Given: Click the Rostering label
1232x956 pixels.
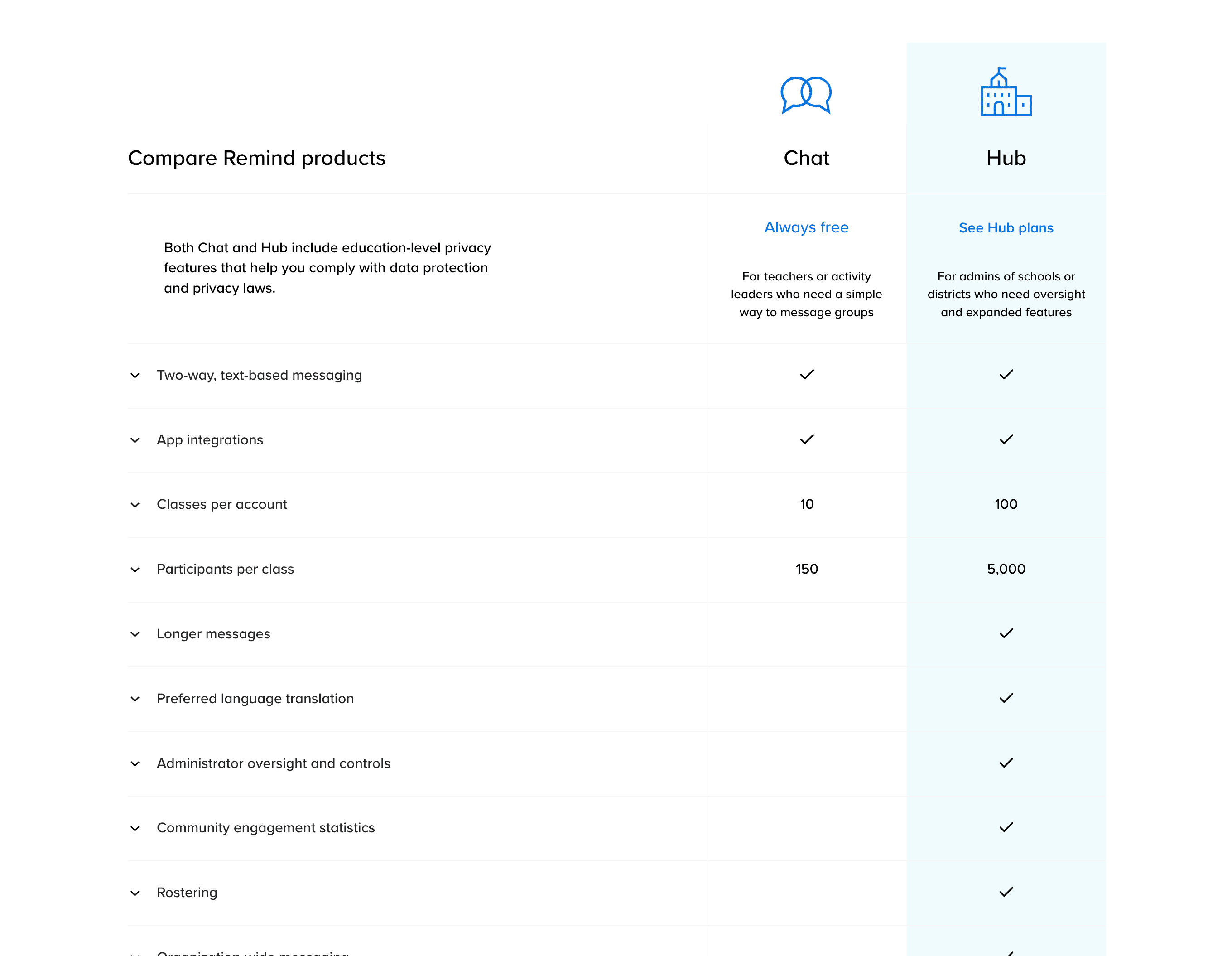Looking at the screenshot, I should point(187,893).
